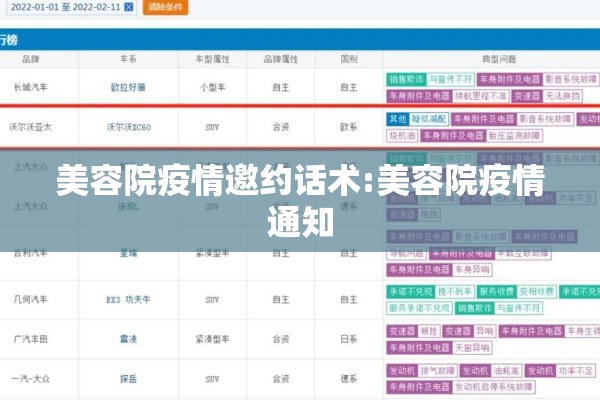Select the 几何汽车 brand cell
This screenshot has width=600, height=400.
pyautogui.click(x=31, y=300)
